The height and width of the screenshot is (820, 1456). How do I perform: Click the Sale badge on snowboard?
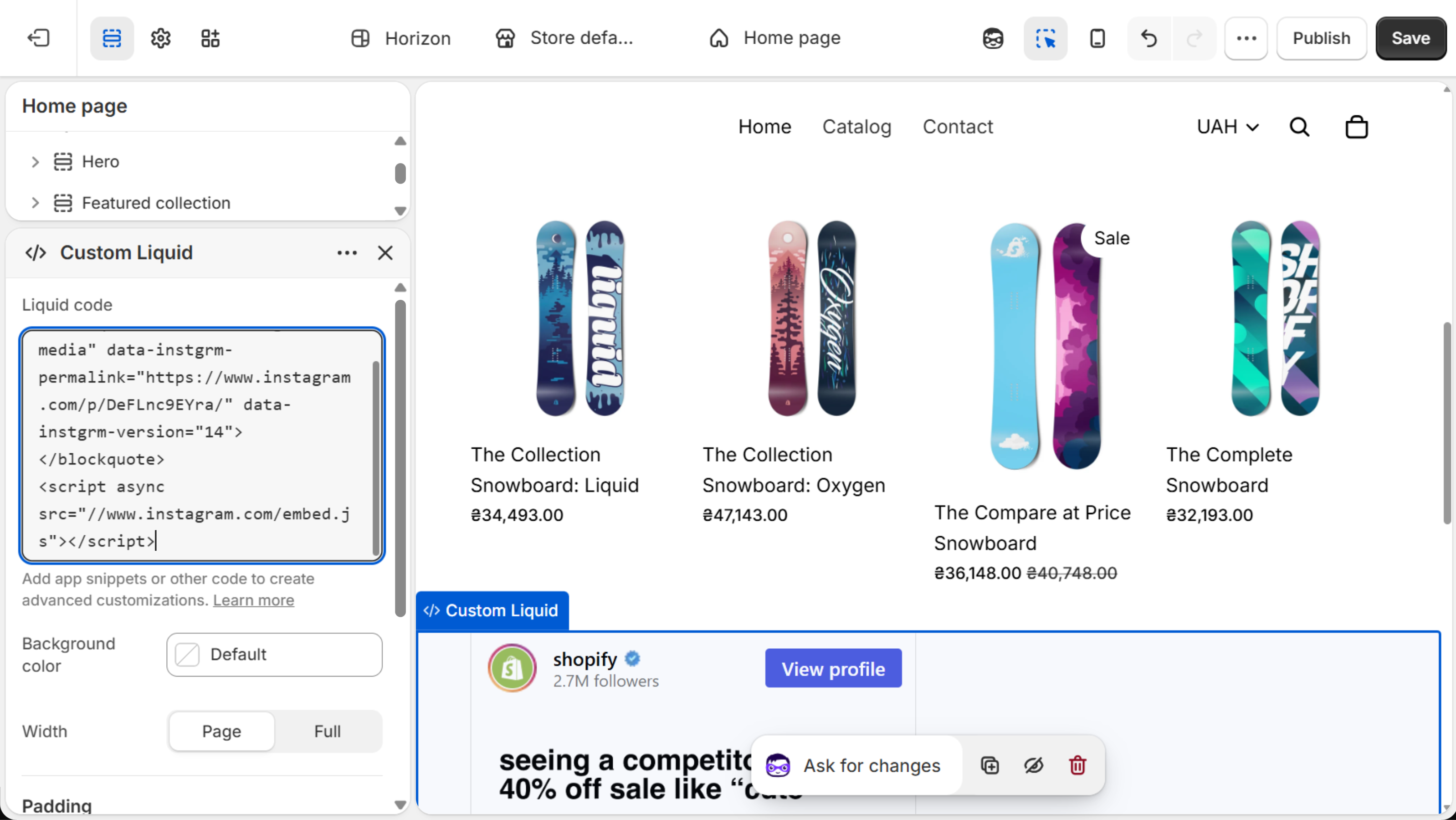pyautogui.click(x=1111, y=239)
